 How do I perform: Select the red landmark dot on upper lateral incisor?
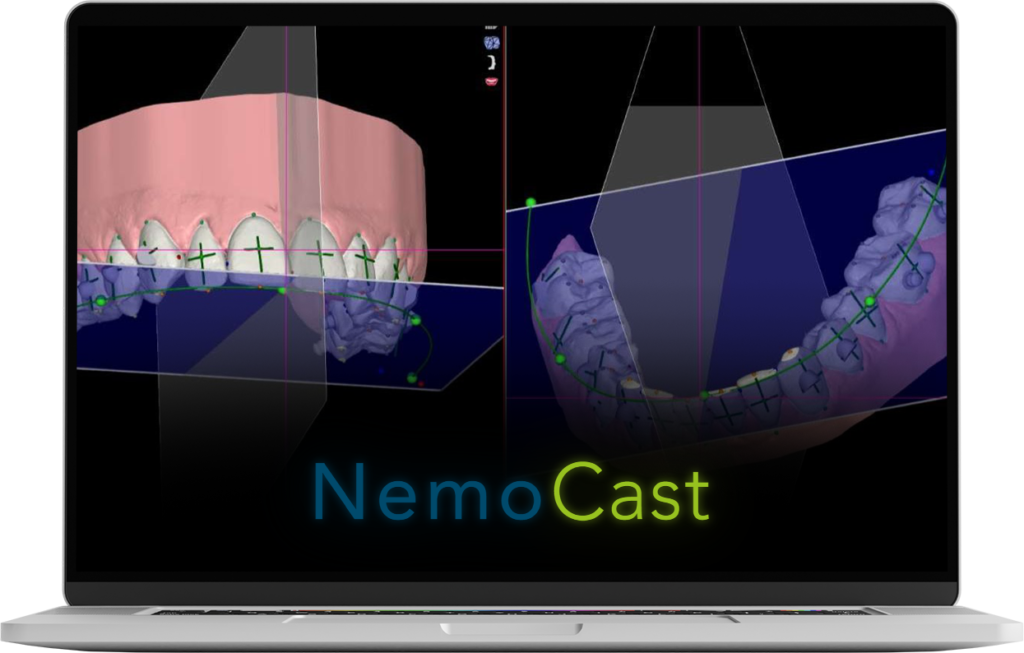click(x=179, y=257)
